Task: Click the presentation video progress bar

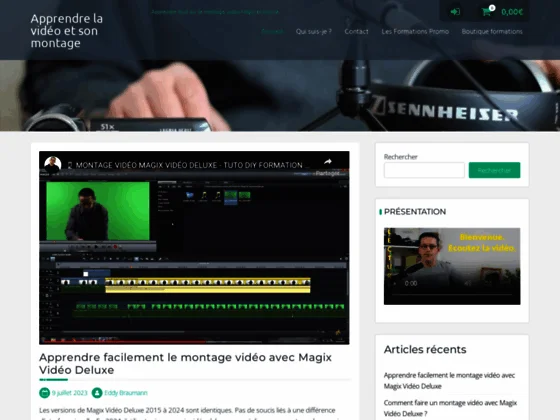Action: [x=452, y=295]
